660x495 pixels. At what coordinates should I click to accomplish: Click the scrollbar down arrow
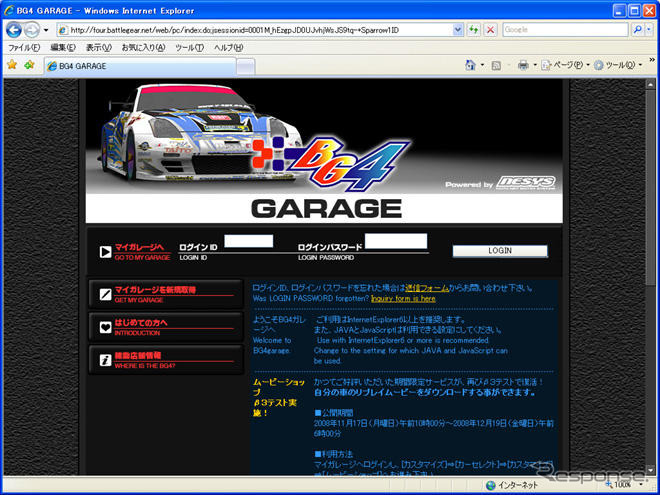[650, 470]
